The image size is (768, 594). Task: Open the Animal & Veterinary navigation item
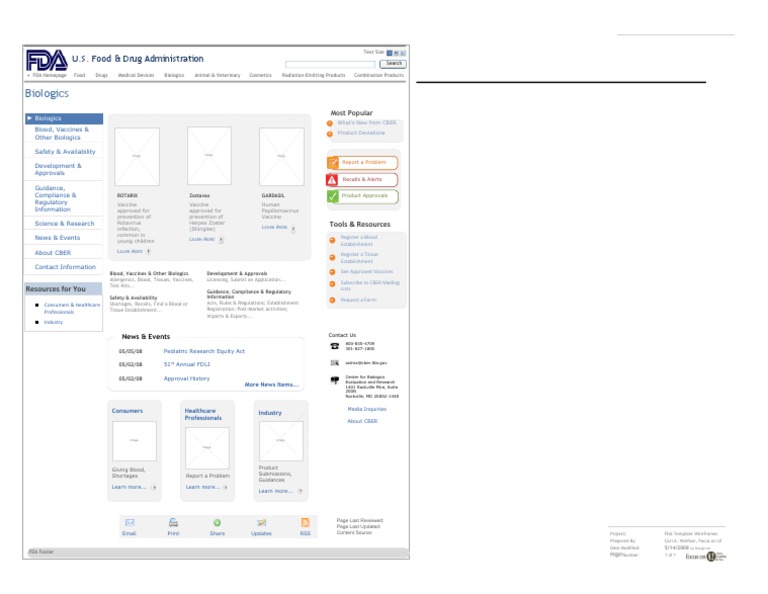tap(217, 75)
